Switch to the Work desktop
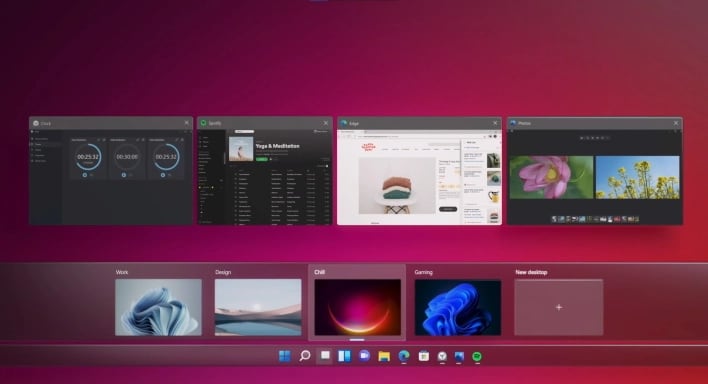The width and height of the screenshot is (708, 384). [x=158, y=307]
